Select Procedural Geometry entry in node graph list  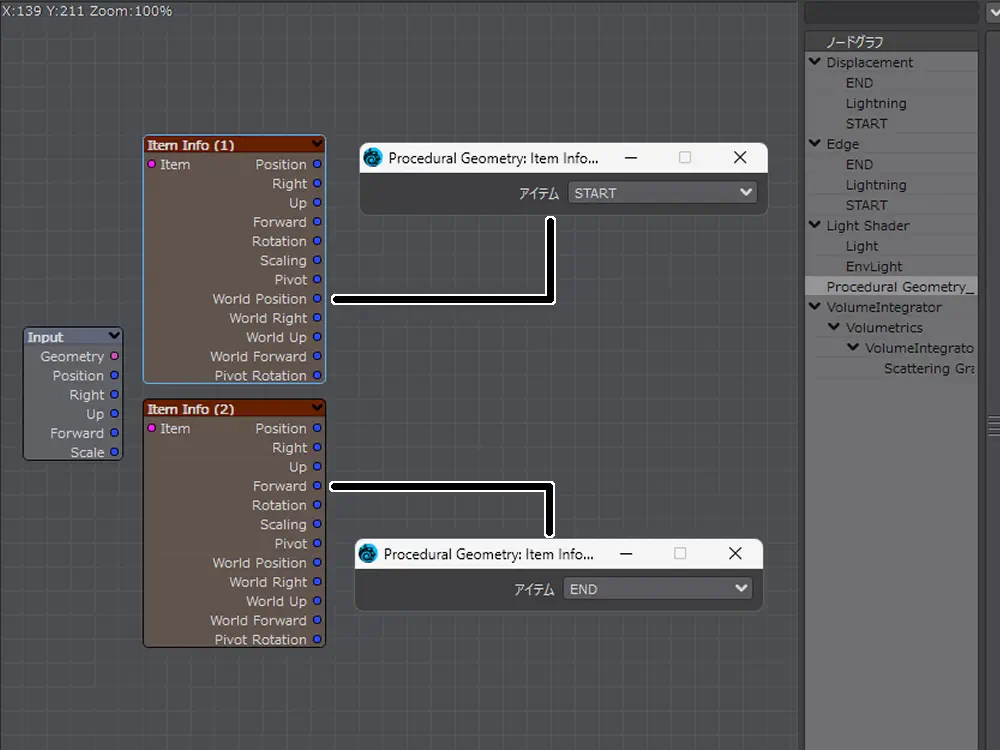click(898, 287)
